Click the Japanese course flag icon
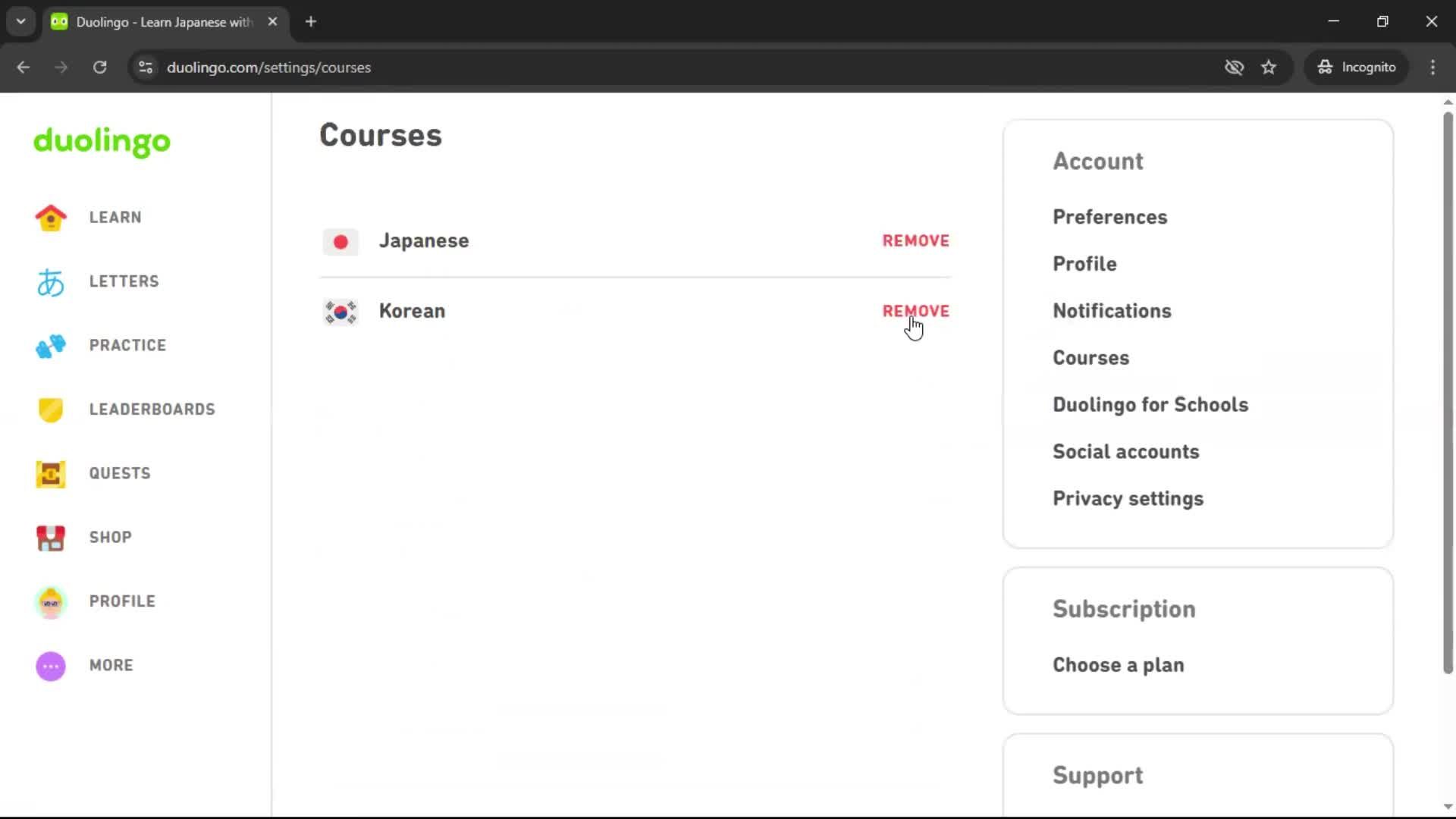The width and height of the screenshot is (1456, 819). [340, 242]
